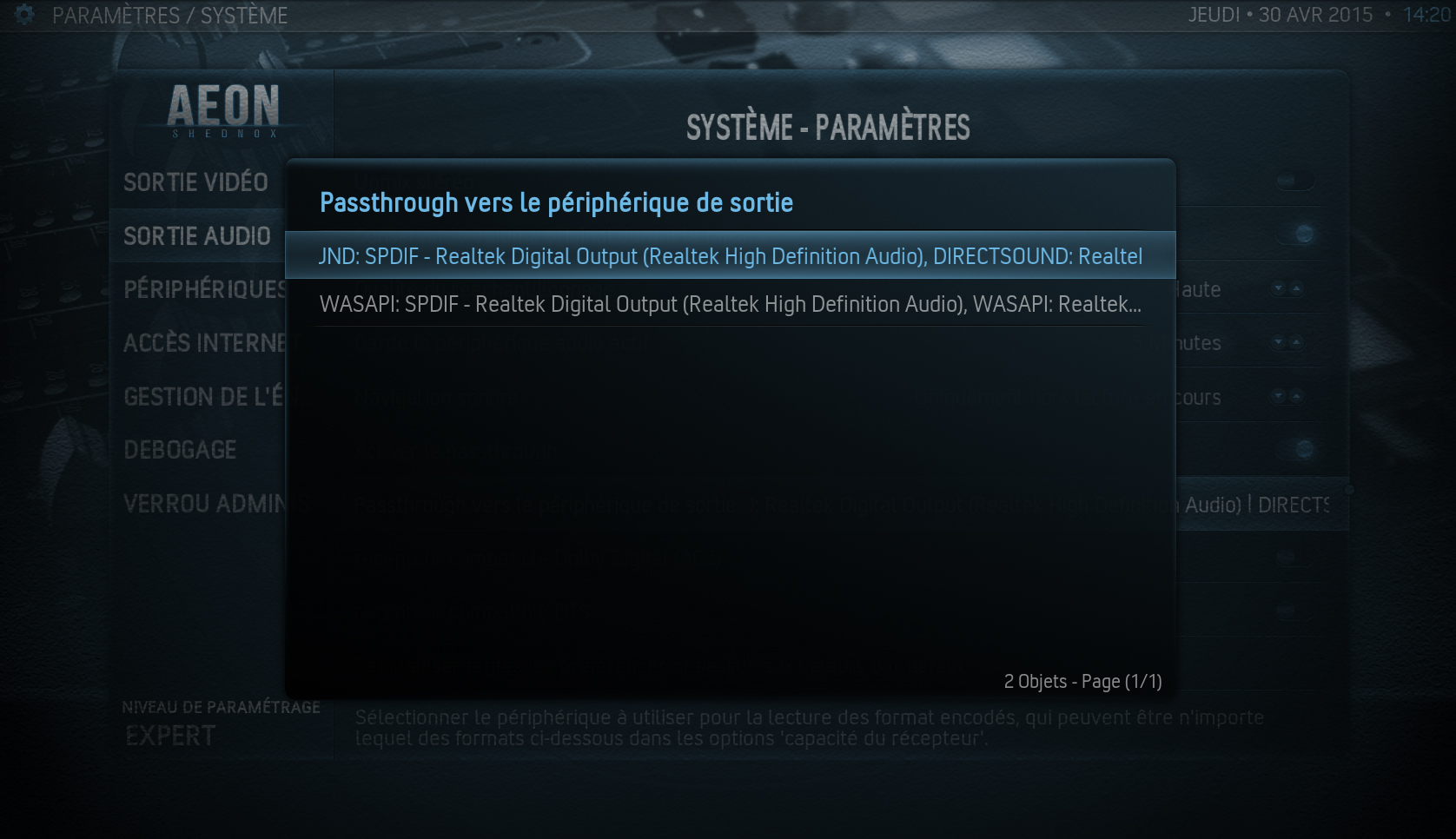Toggle the enabled switch beside Sortie Audio row
Screen dimensions: 1456x839
point(1294,235)
